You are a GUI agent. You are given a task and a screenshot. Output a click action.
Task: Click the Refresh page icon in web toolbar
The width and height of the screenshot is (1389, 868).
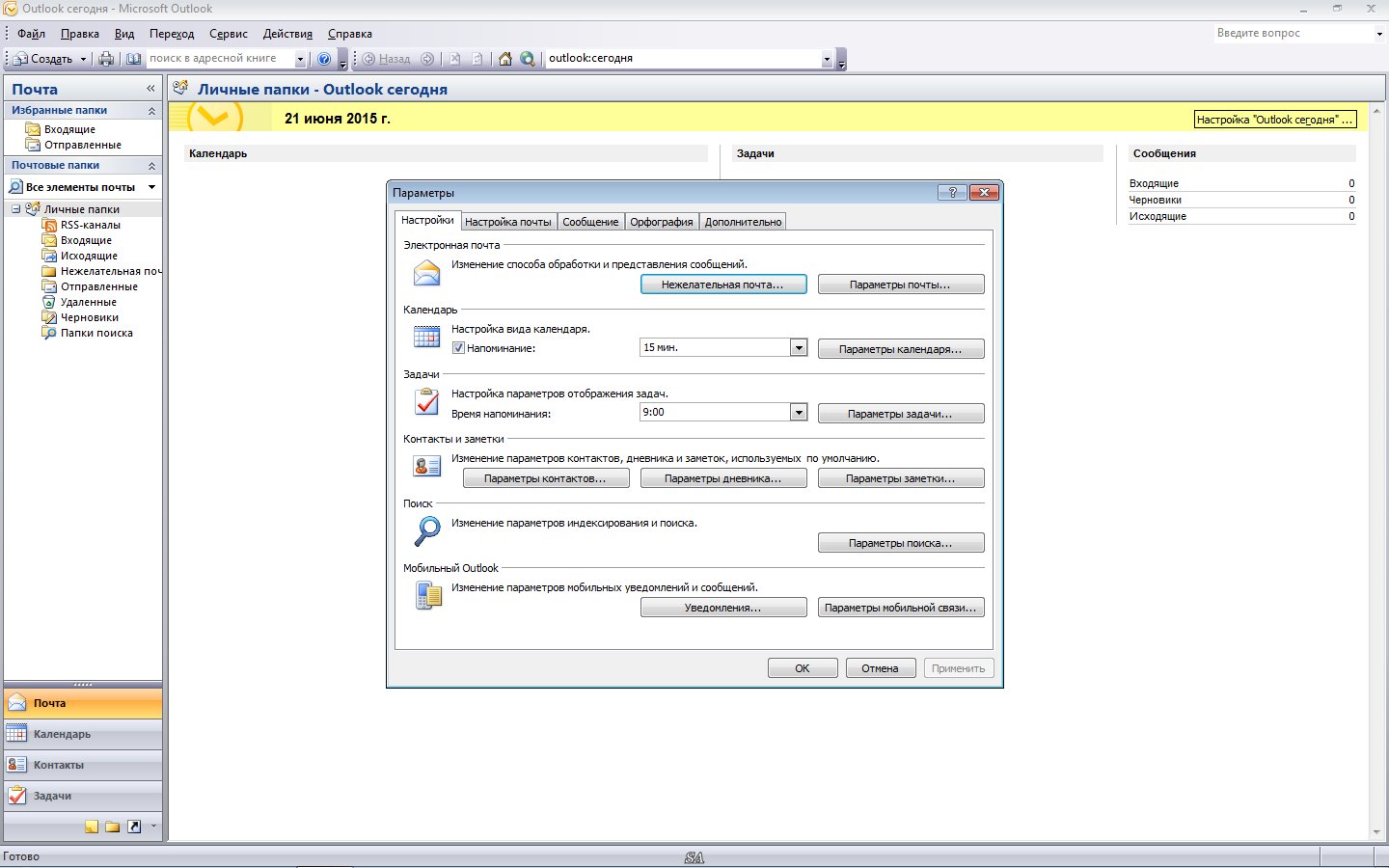(477, 59)
